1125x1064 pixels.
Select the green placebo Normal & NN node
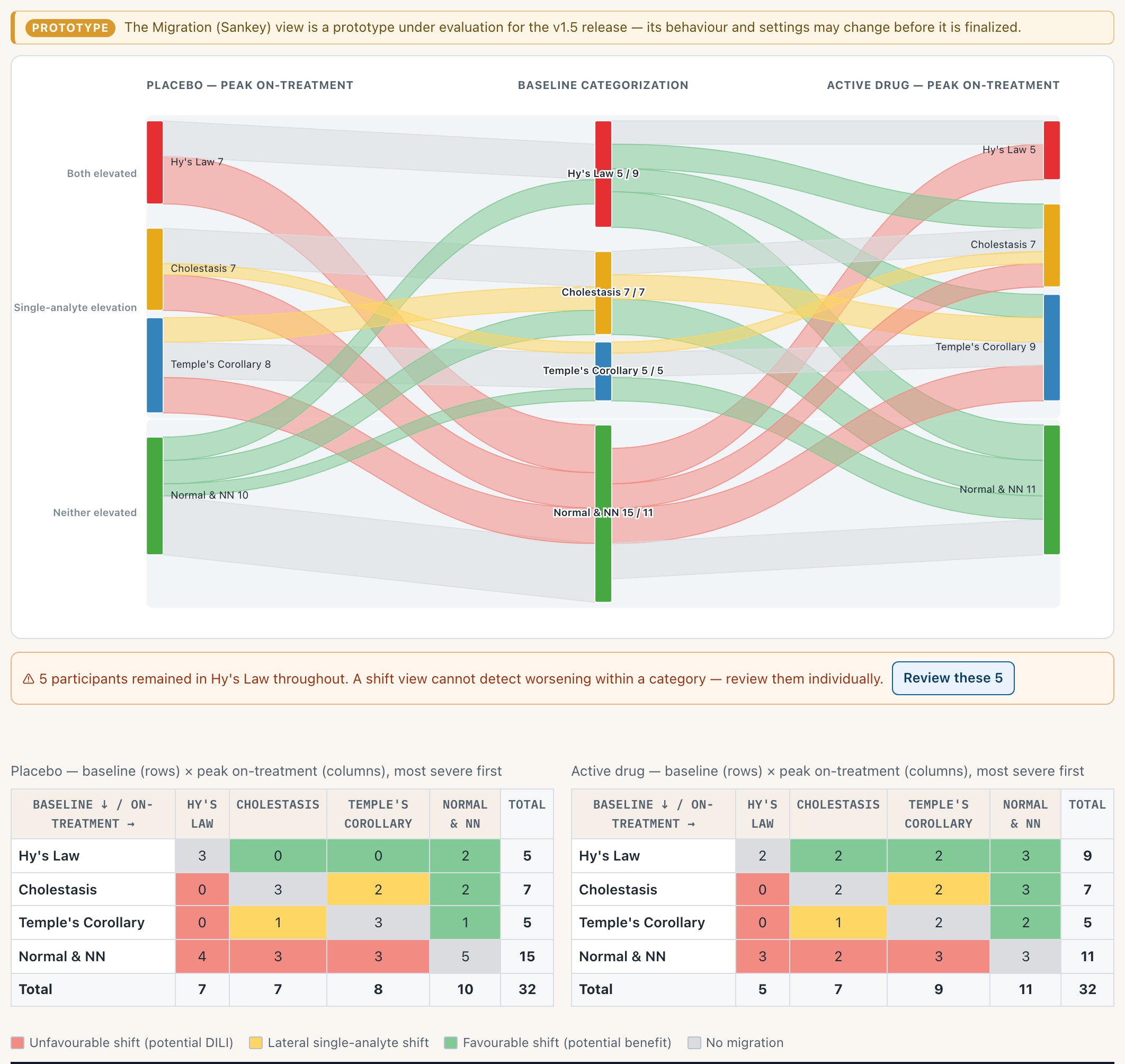[x=155, y=495]
